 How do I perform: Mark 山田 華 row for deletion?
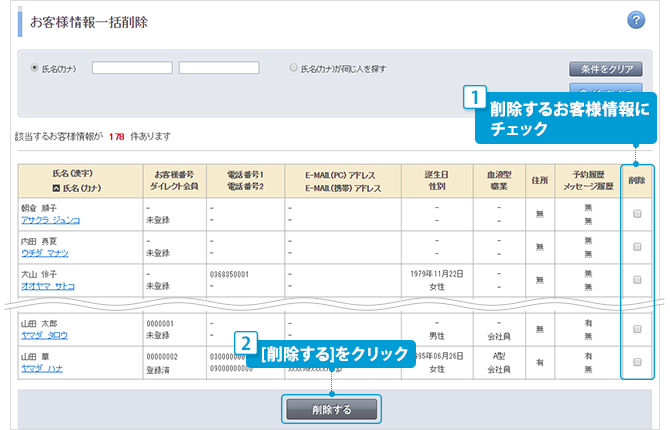[x=637, y=362]
